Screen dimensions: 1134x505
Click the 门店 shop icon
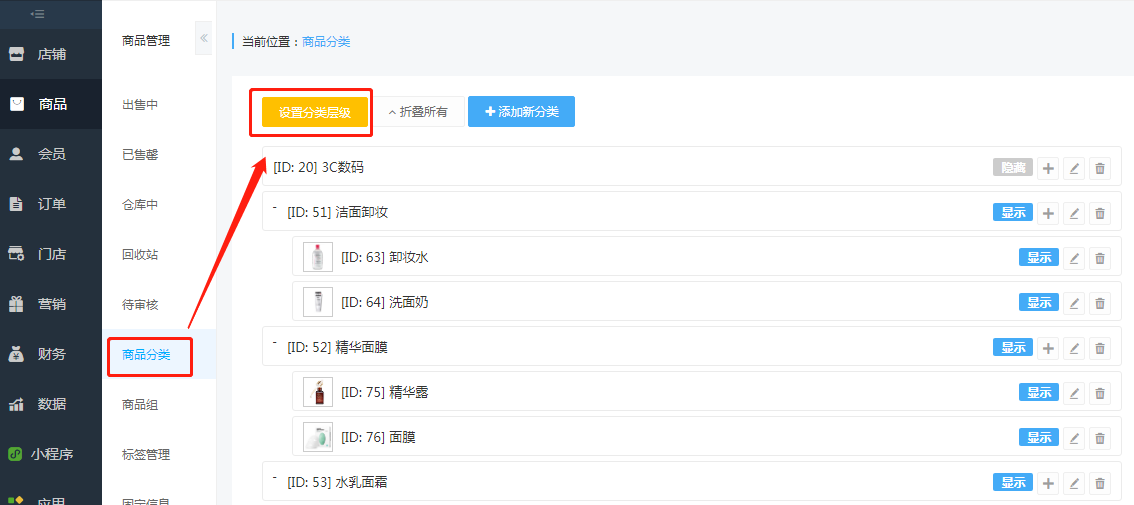pos(16,254)
